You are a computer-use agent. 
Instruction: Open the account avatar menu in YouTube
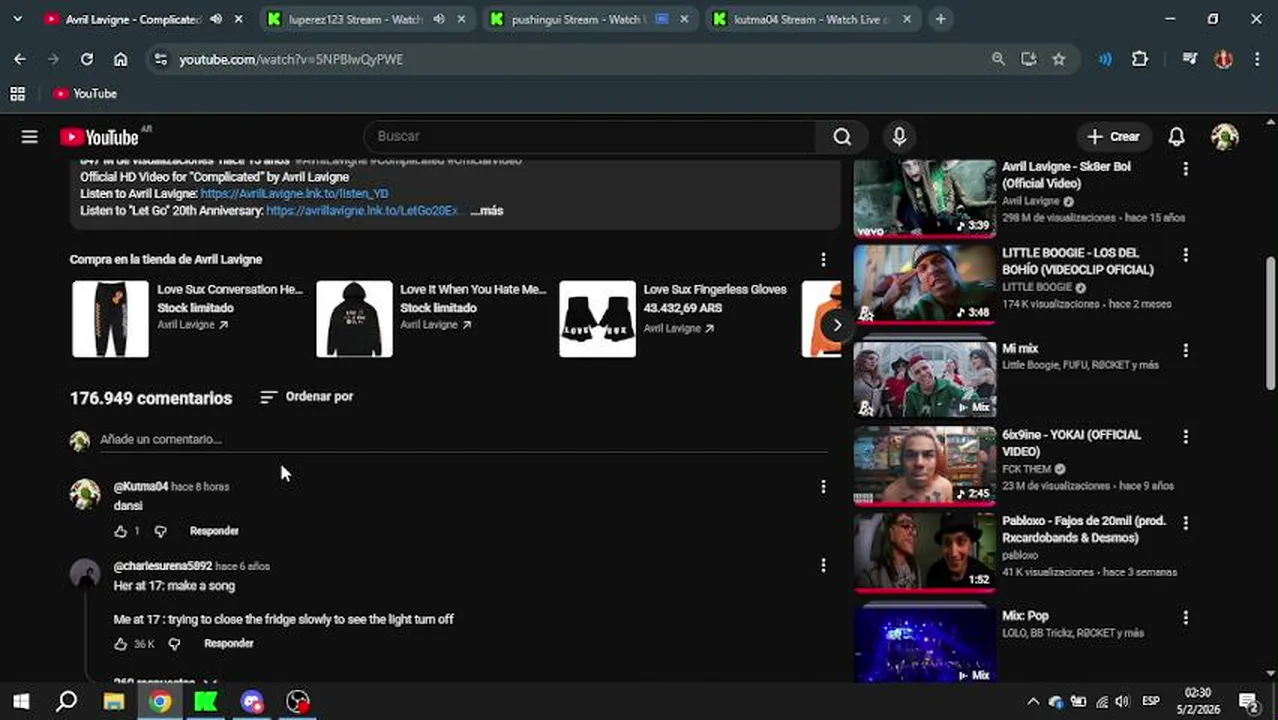pyautogui.click(x=1225, y=137)
